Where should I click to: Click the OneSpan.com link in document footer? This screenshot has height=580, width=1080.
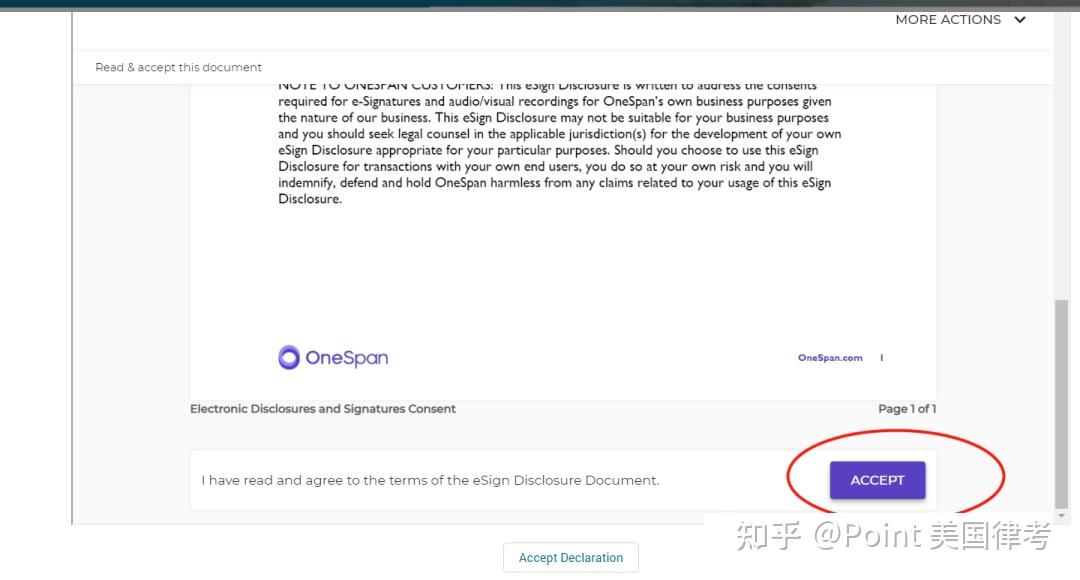[x=830, y=358]
